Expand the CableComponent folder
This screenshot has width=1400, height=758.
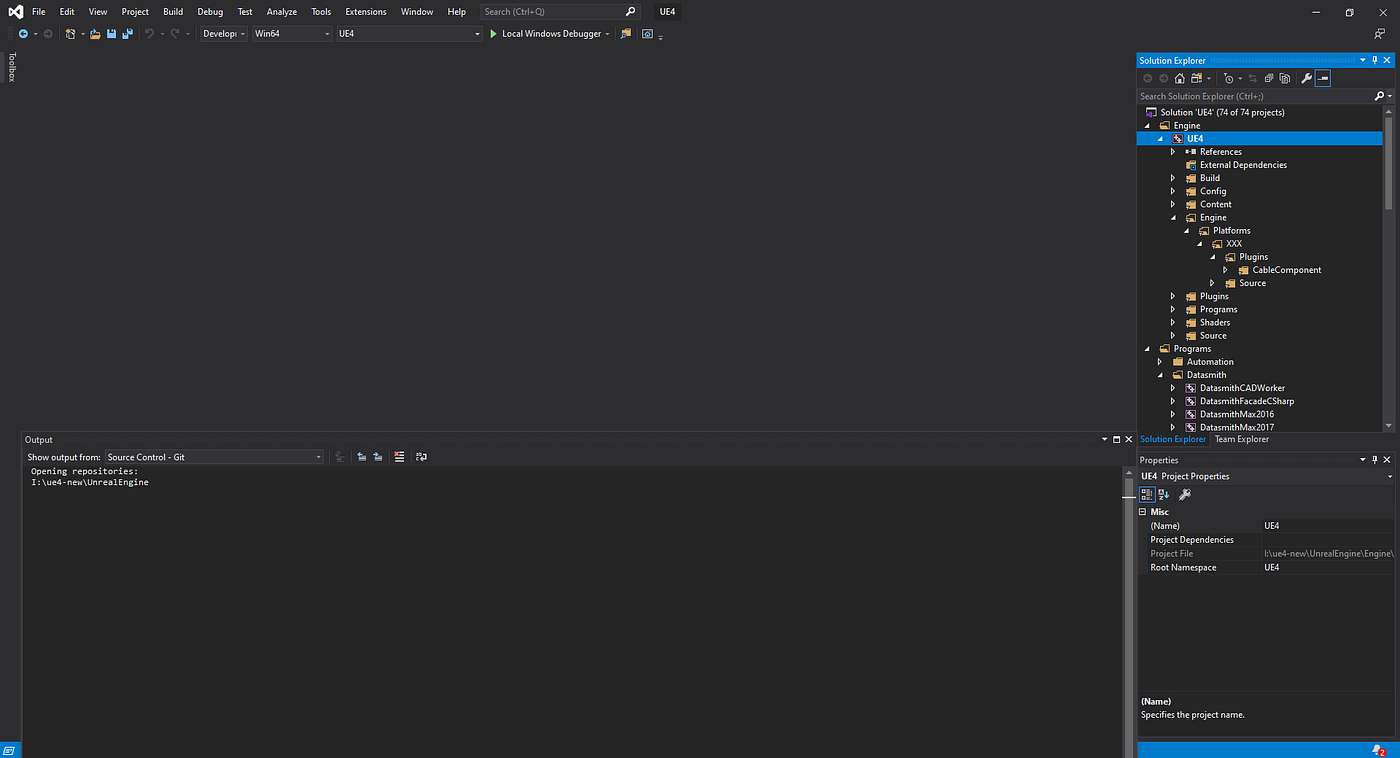1225,270
